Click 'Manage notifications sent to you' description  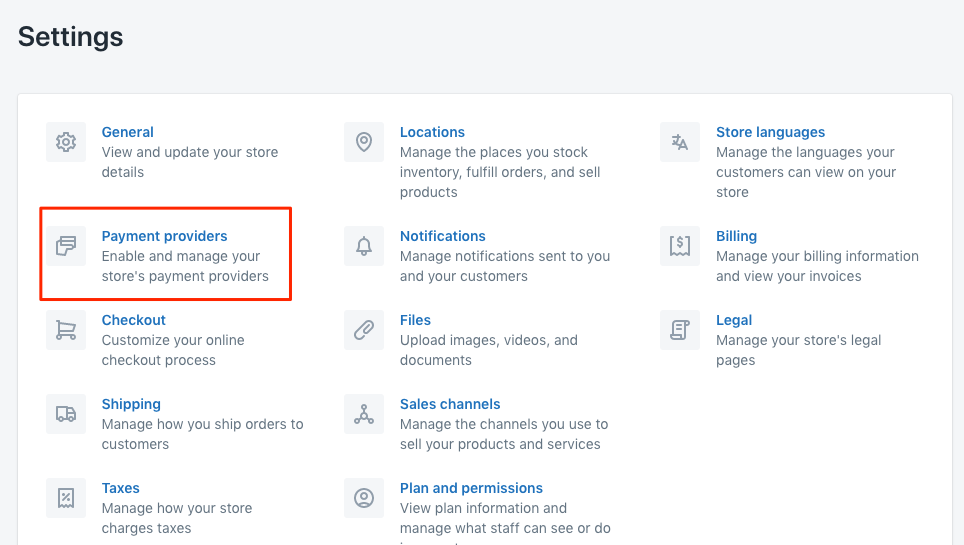(505, 266)
